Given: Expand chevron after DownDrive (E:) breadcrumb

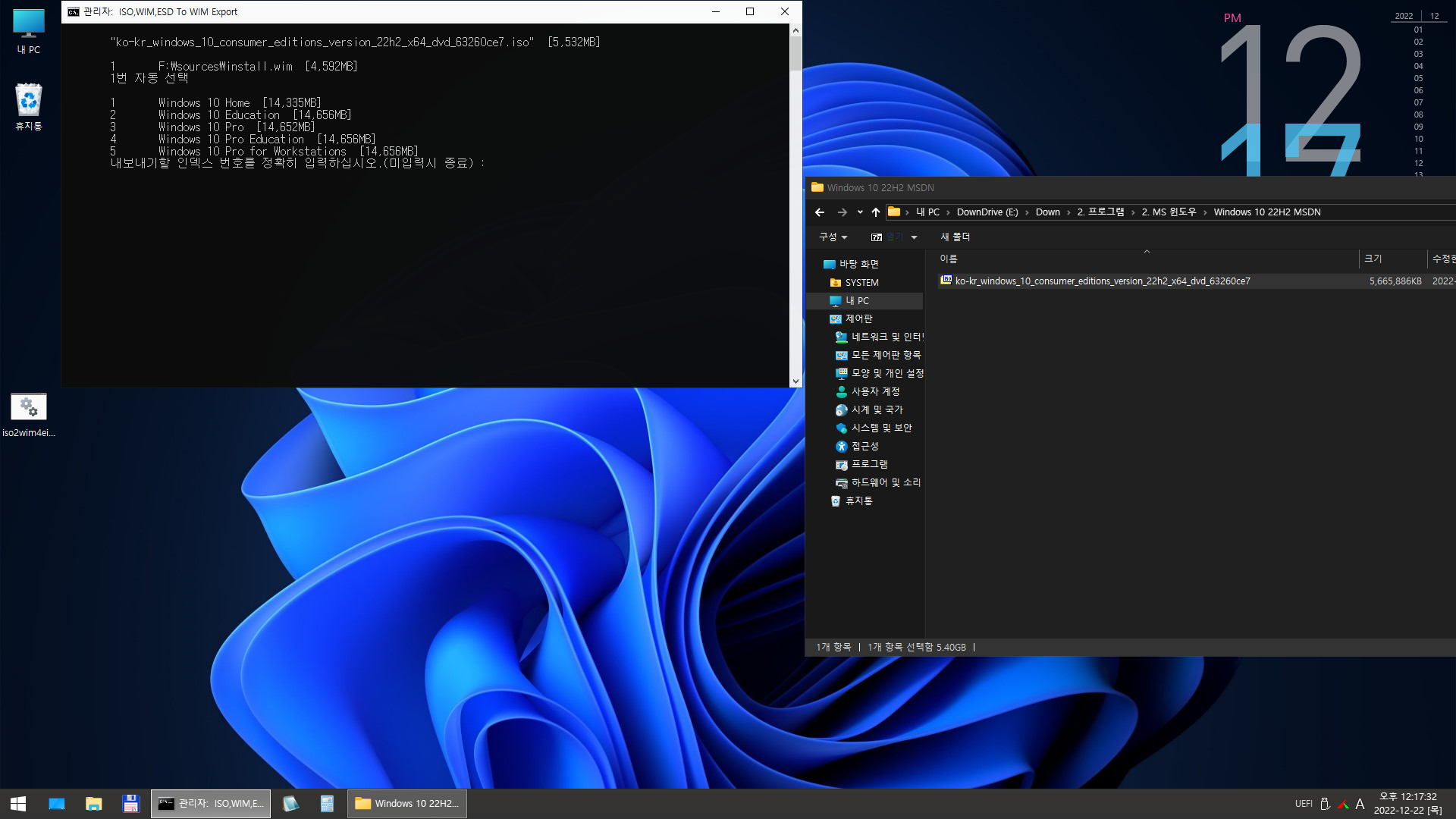Looking at the screenshot, I should (x=1027, y=213).
